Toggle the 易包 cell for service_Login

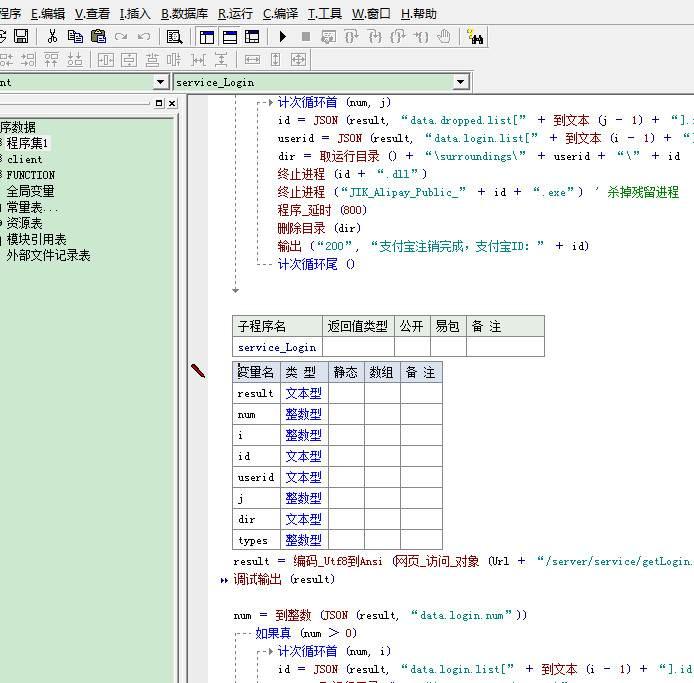click(x=448, y=347)
